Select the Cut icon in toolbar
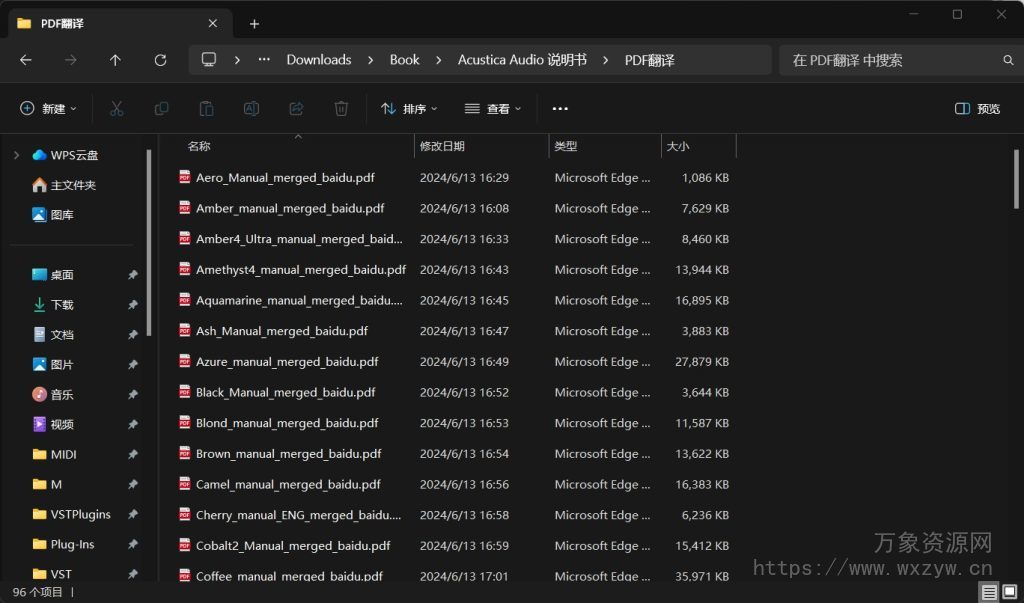The image size is (1024, 603). (x=116, y=108)
